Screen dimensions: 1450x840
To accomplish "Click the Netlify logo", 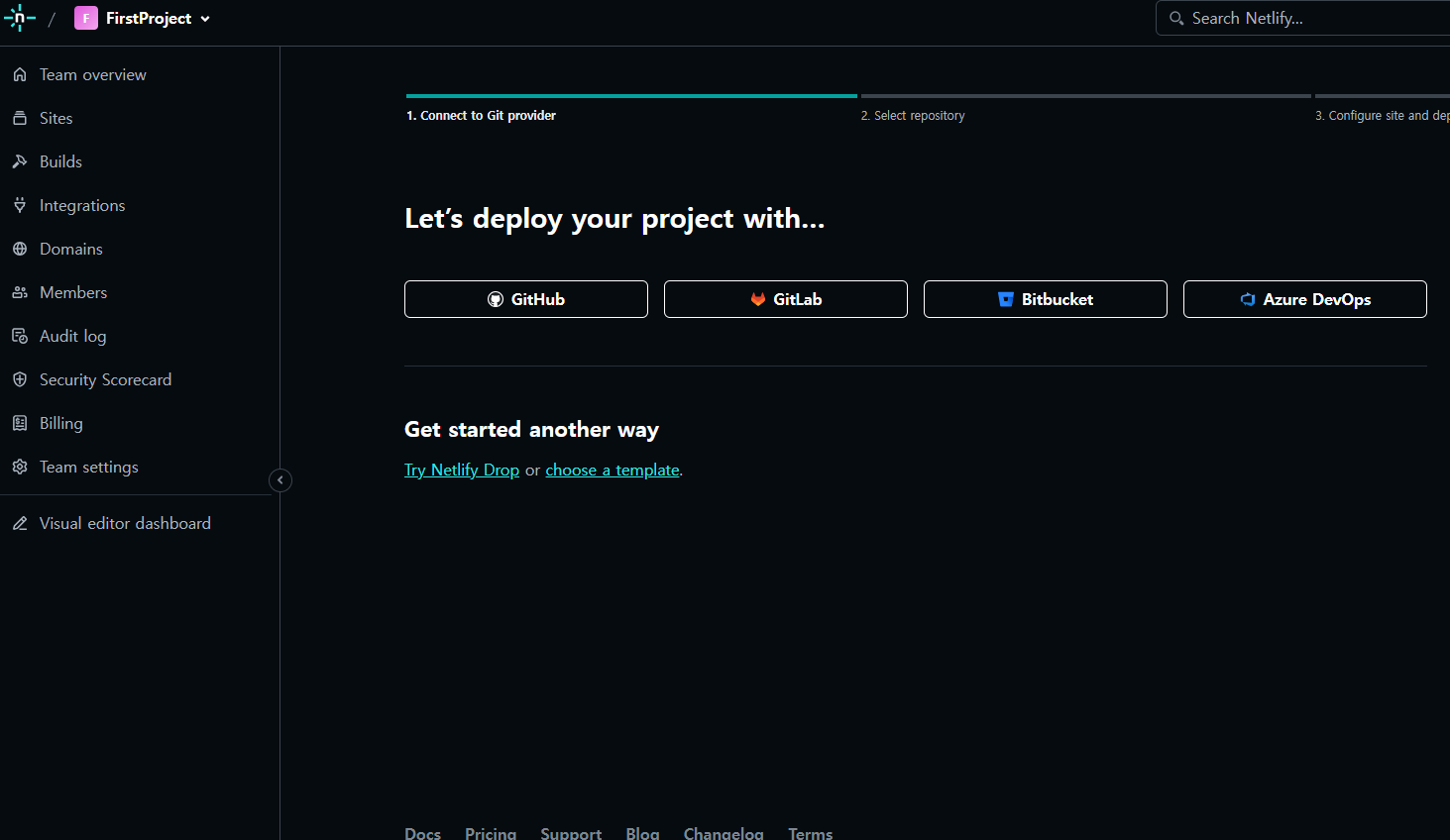I will pyautogui.click(x=20, y=17).
